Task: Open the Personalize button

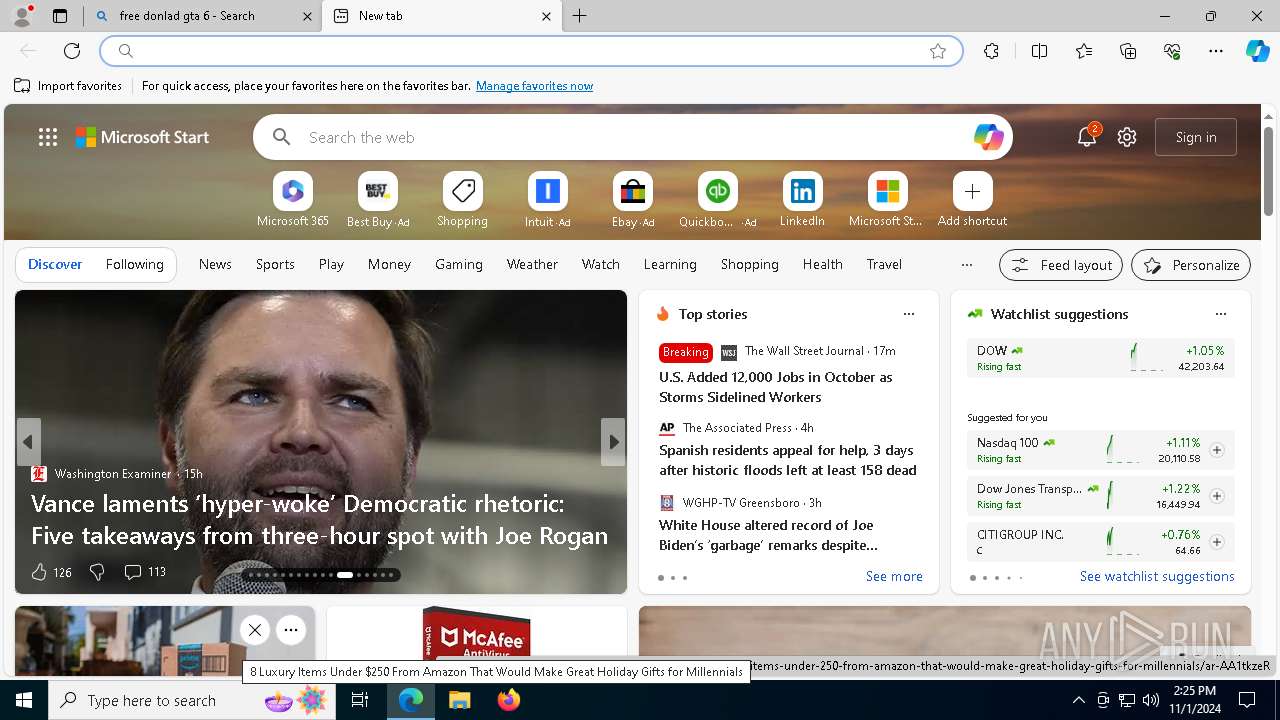Action: coord(1191,265)
